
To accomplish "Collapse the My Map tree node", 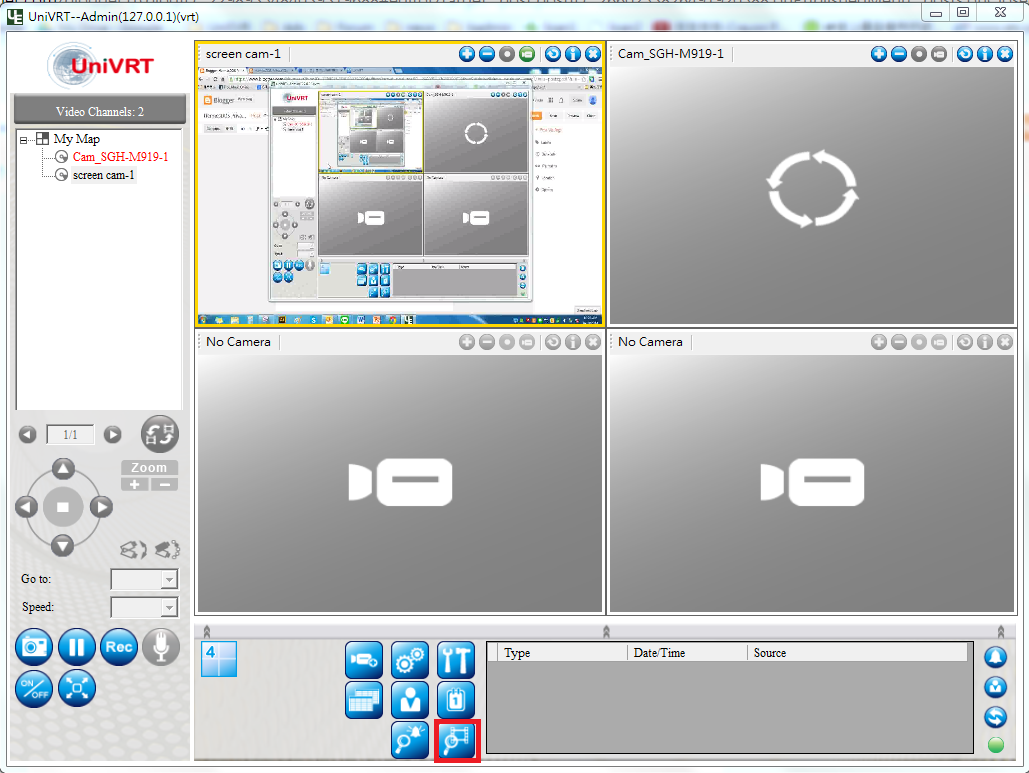I will [x=24, y=140].
